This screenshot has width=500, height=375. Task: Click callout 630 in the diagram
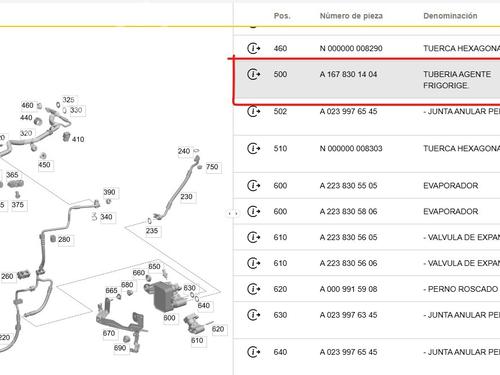coord(189,288)
